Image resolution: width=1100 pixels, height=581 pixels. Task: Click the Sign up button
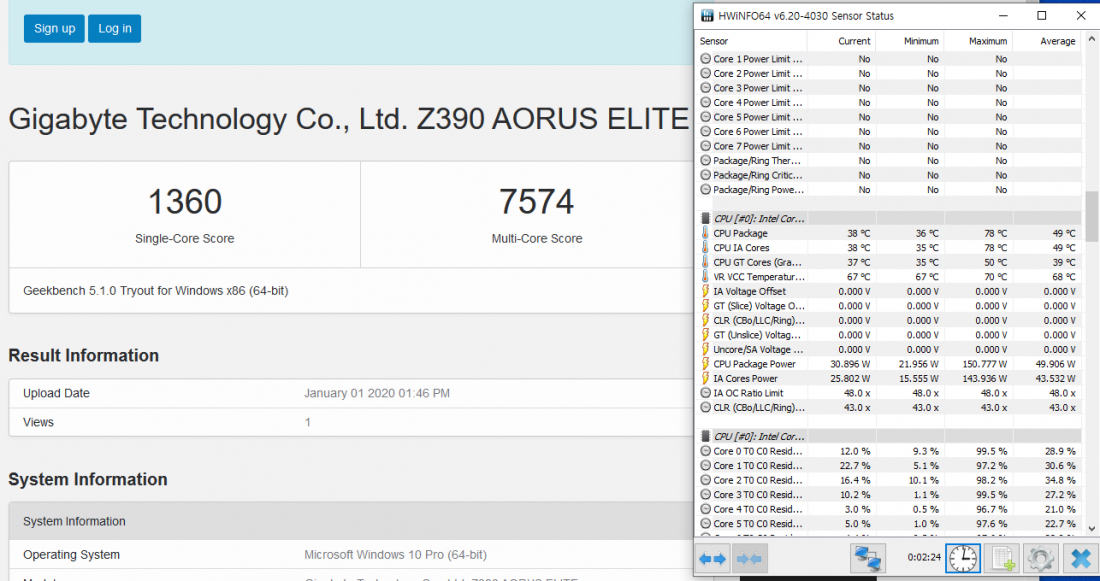pos(54,29)
